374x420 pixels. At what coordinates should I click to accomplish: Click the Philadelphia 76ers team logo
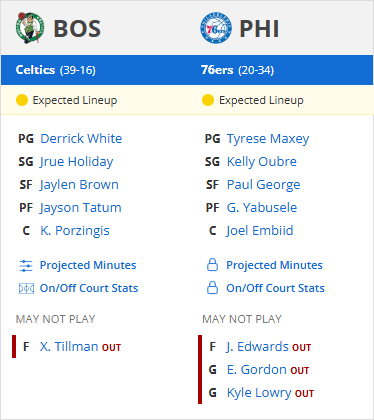(216, 28)
